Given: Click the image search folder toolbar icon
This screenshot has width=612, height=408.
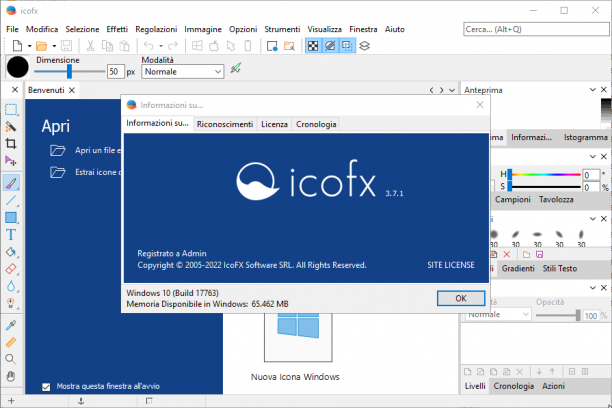Looking at the screenshot, I should tap(289, 46).
